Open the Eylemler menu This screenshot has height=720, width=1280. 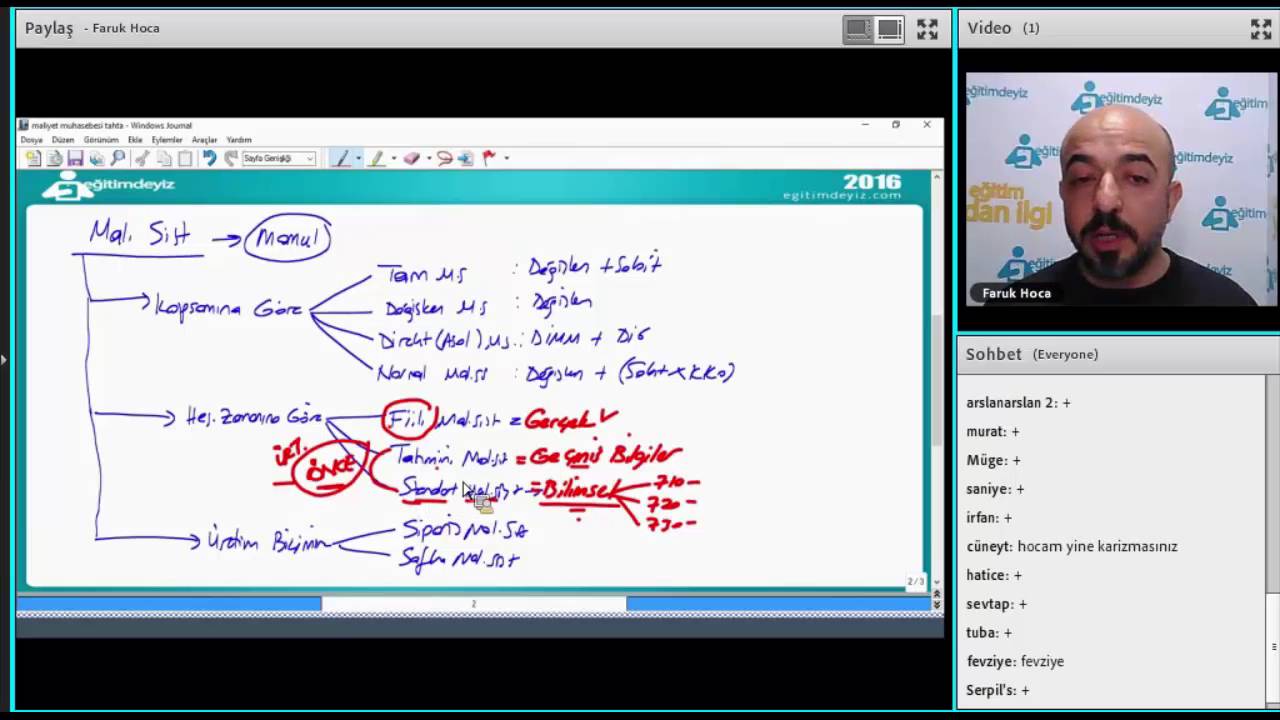tap(167, 140)
